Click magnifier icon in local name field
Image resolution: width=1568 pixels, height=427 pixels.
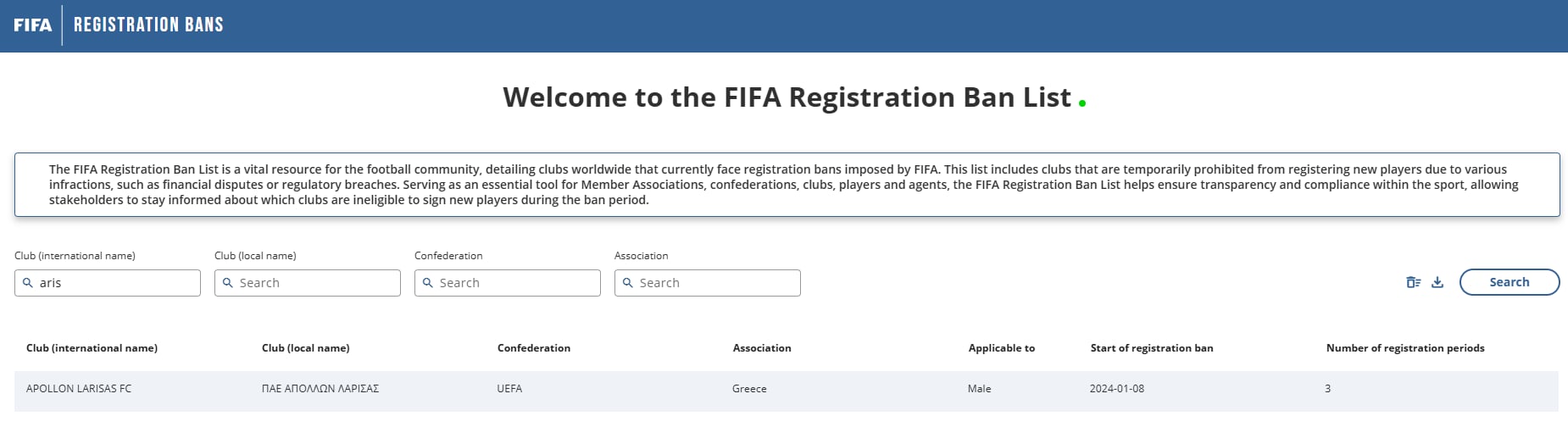click(228, 283)
